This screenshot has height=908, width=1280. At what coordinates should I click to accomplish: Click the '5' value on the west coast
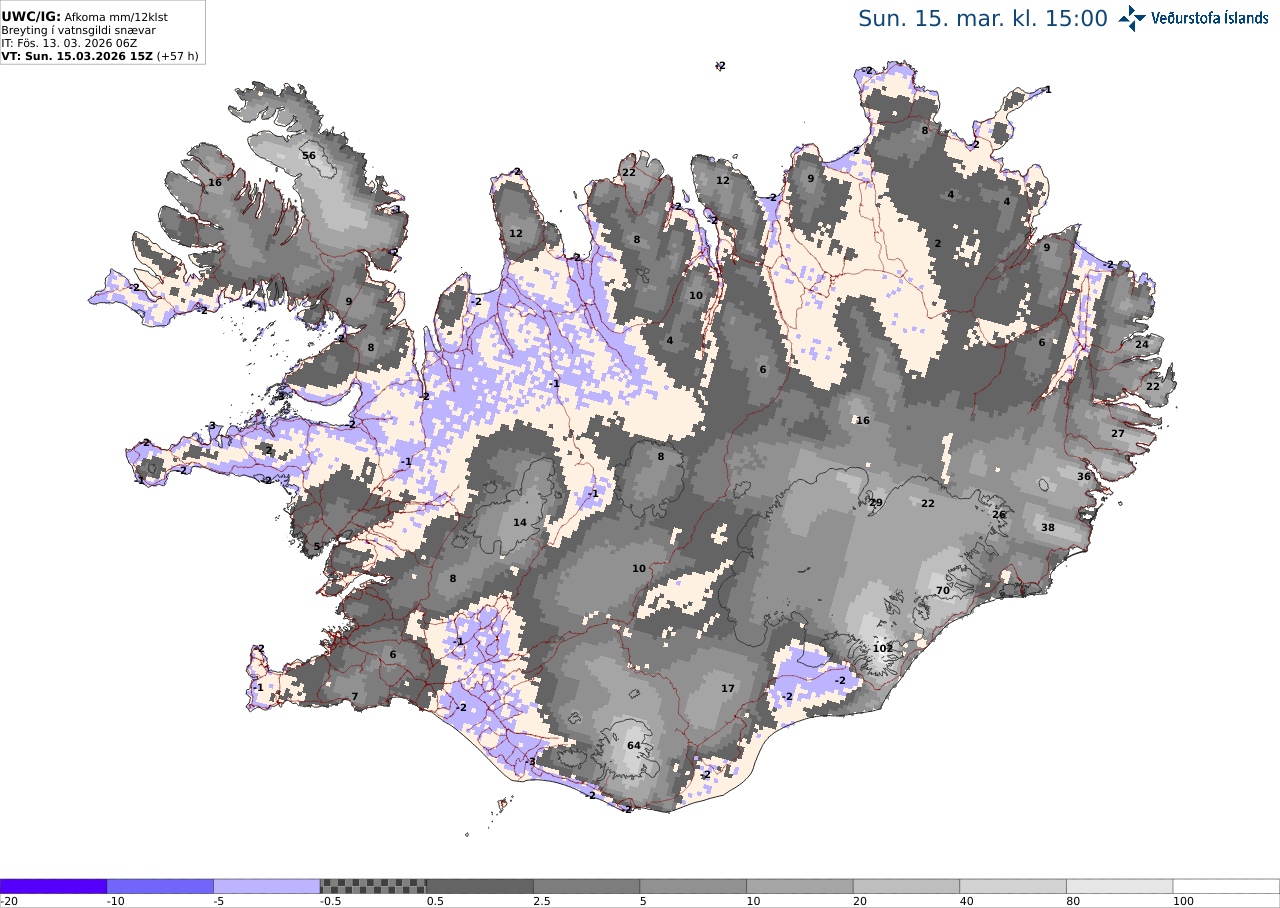tap(317, 547)
